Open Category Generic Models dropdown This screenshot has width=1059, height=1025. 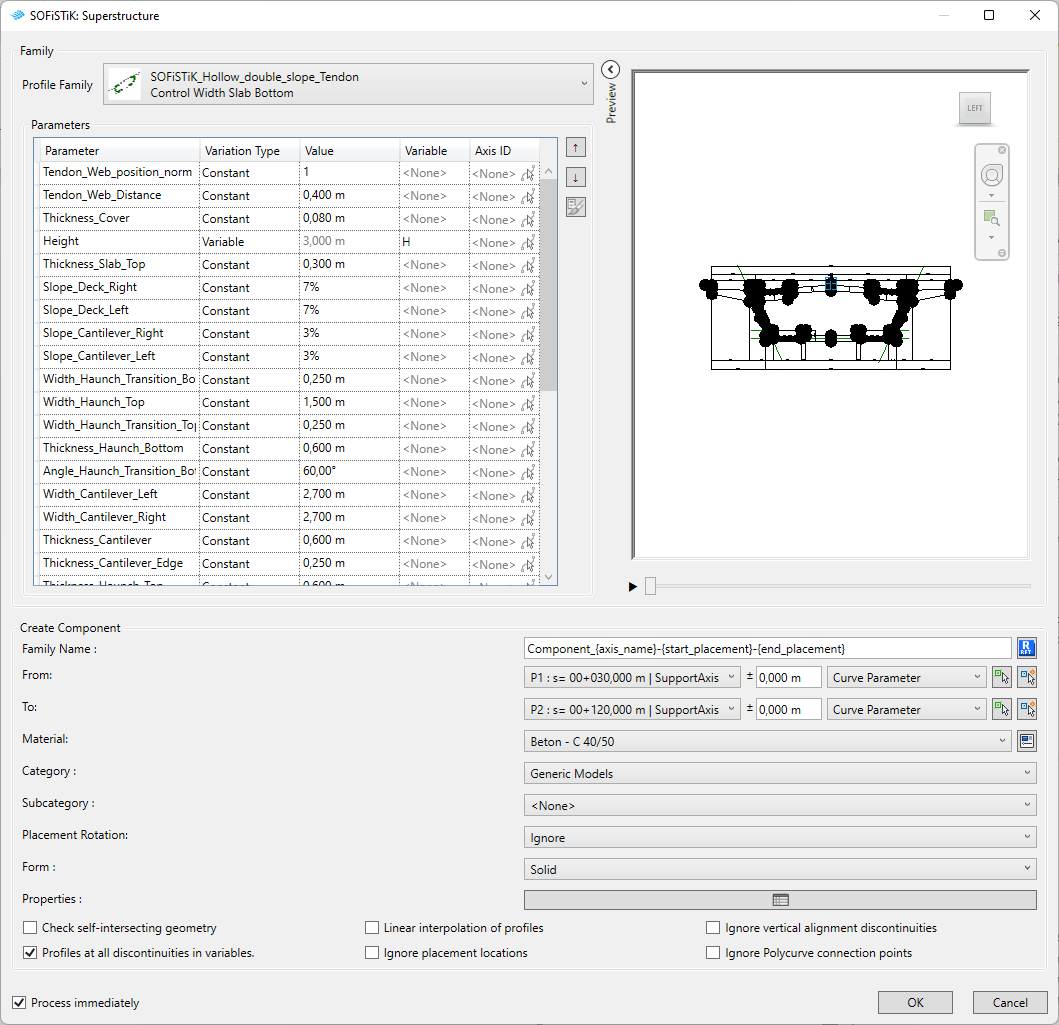tap(780, 773)
